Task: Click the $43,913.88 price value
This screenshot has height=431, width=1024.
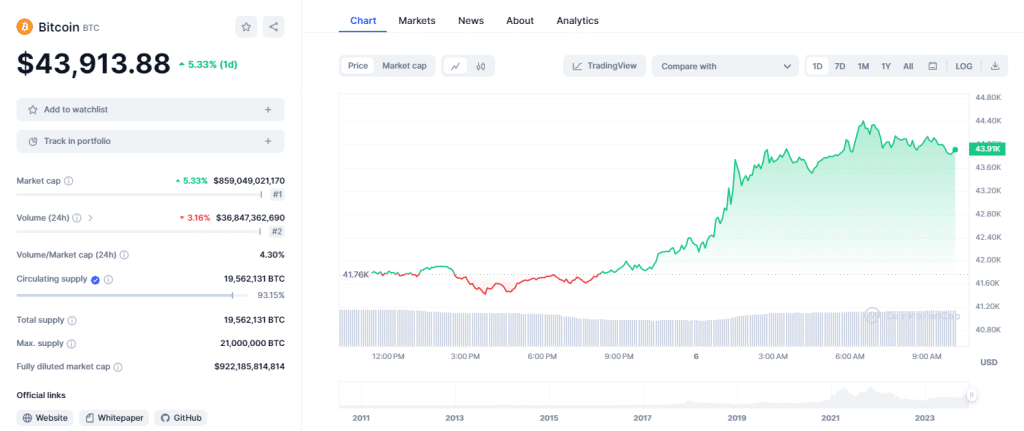Action: 93,63
